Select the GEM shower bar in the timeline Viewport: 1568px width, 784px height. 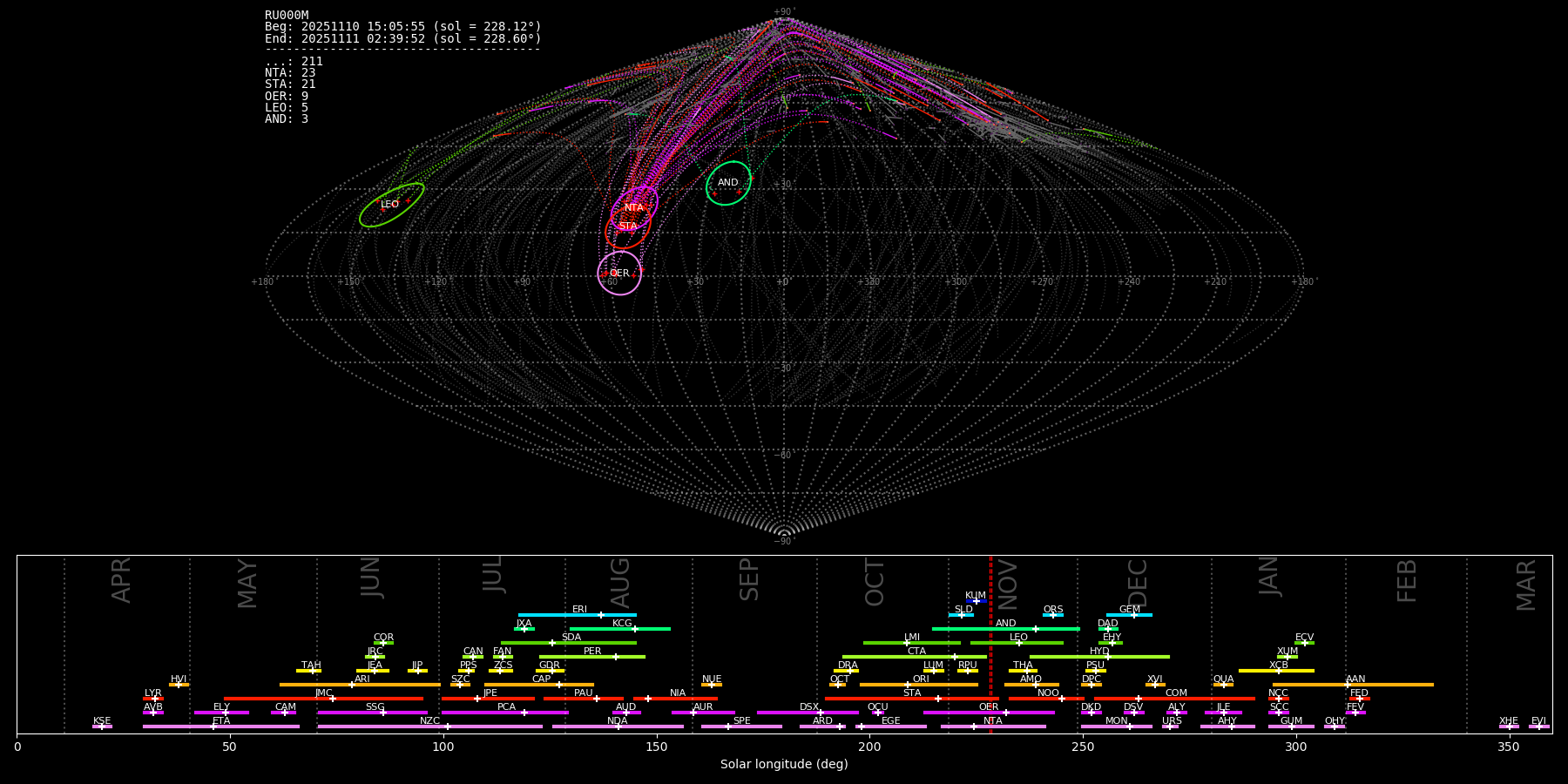[x=1129, y=615]
